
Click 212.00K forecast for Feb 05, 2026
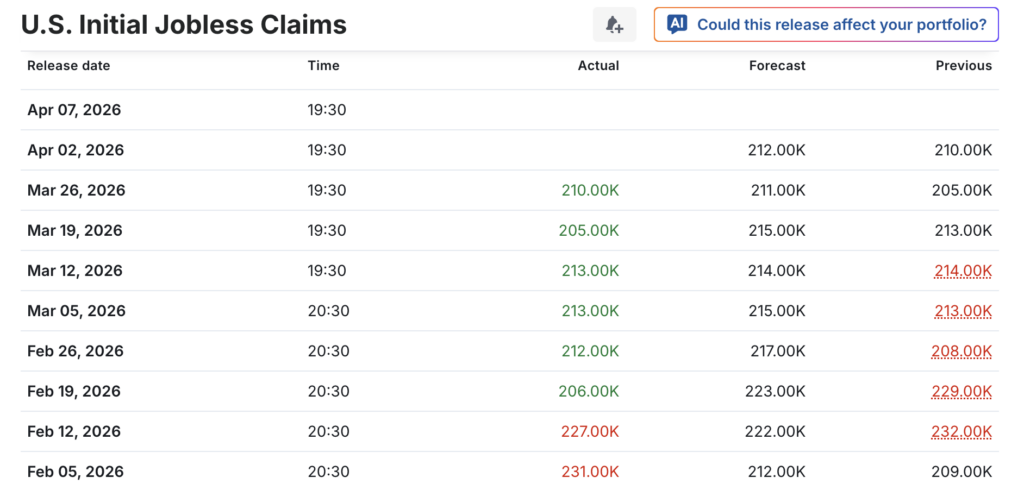[776, 472]
